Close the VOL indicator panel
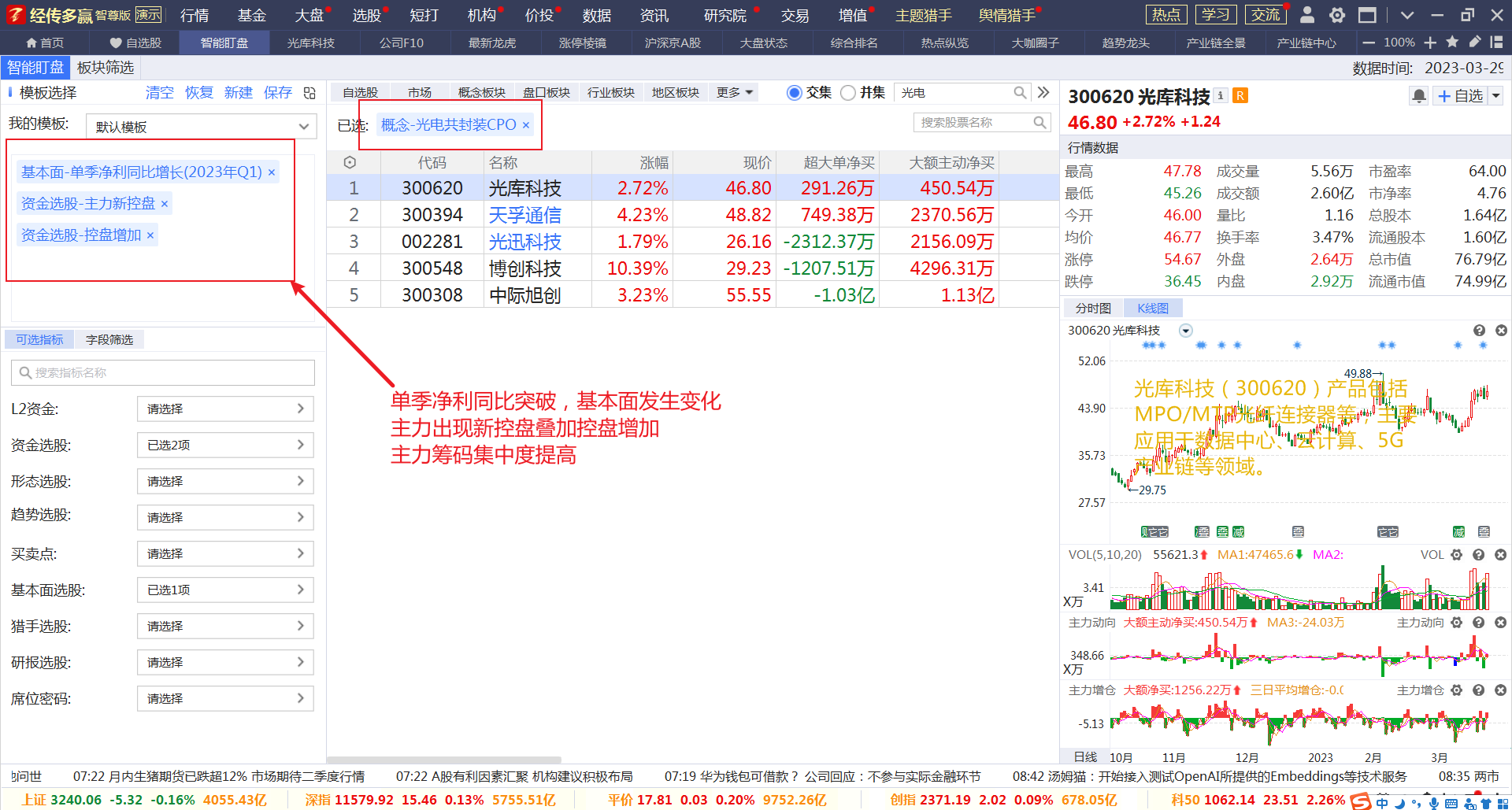The width and height of the screenshot is (1512, 810). (x=1501, y=555)
